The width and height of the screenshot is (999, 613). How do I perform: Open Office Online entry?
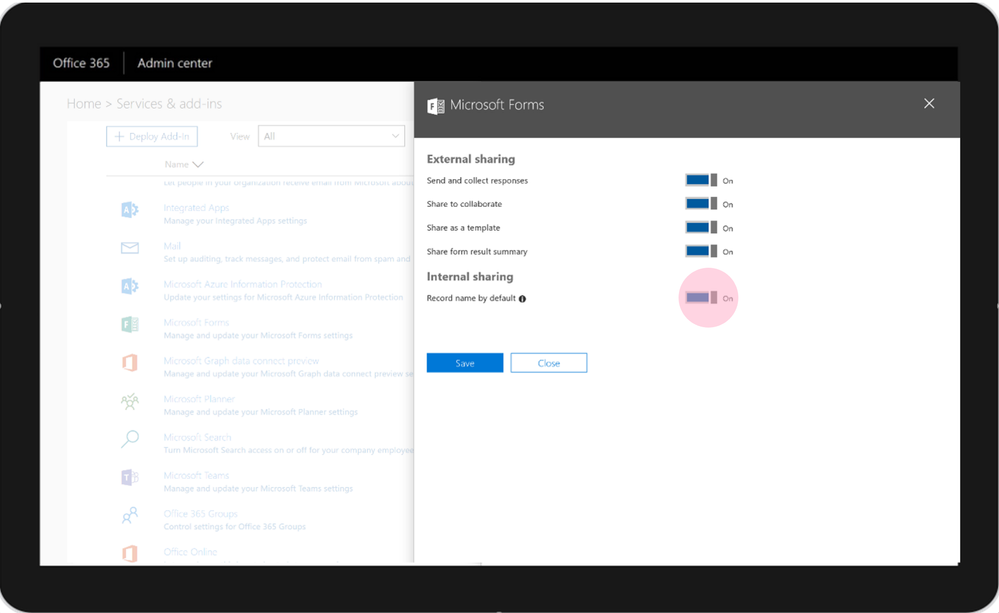click(x=190, y=552)
